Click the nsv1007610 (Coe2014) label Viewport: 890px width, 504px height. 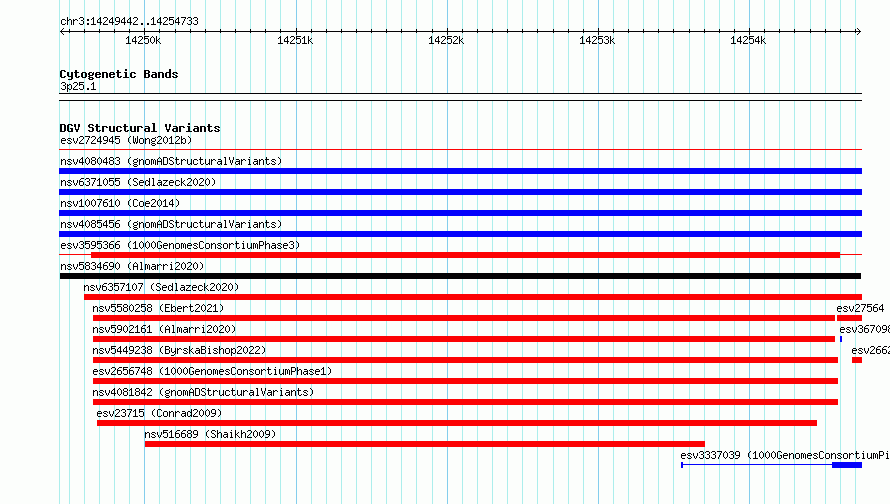pos(120,203)
